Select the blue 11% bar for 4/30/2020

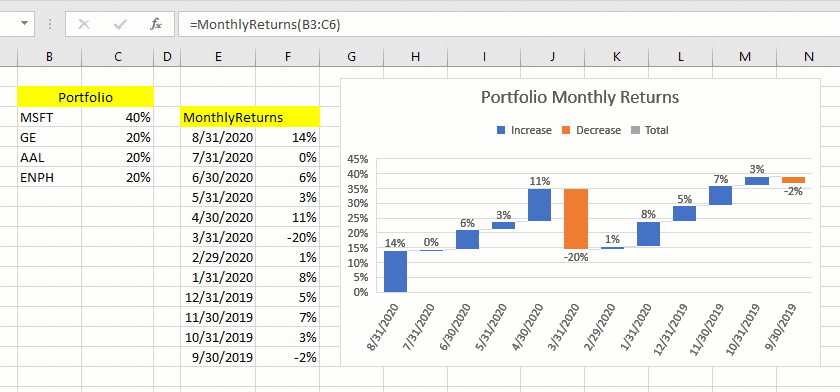[x=540, y=205]
